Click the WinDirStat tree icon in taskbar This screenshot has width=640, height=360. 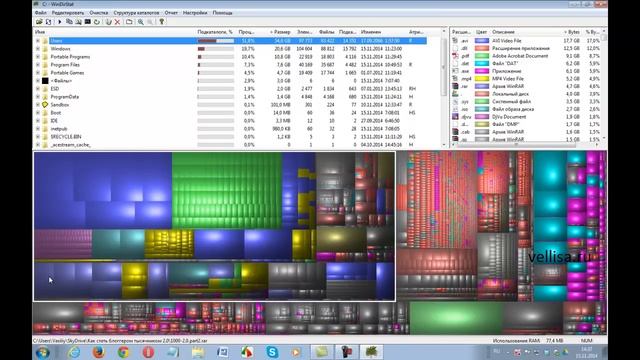[371, 352]
